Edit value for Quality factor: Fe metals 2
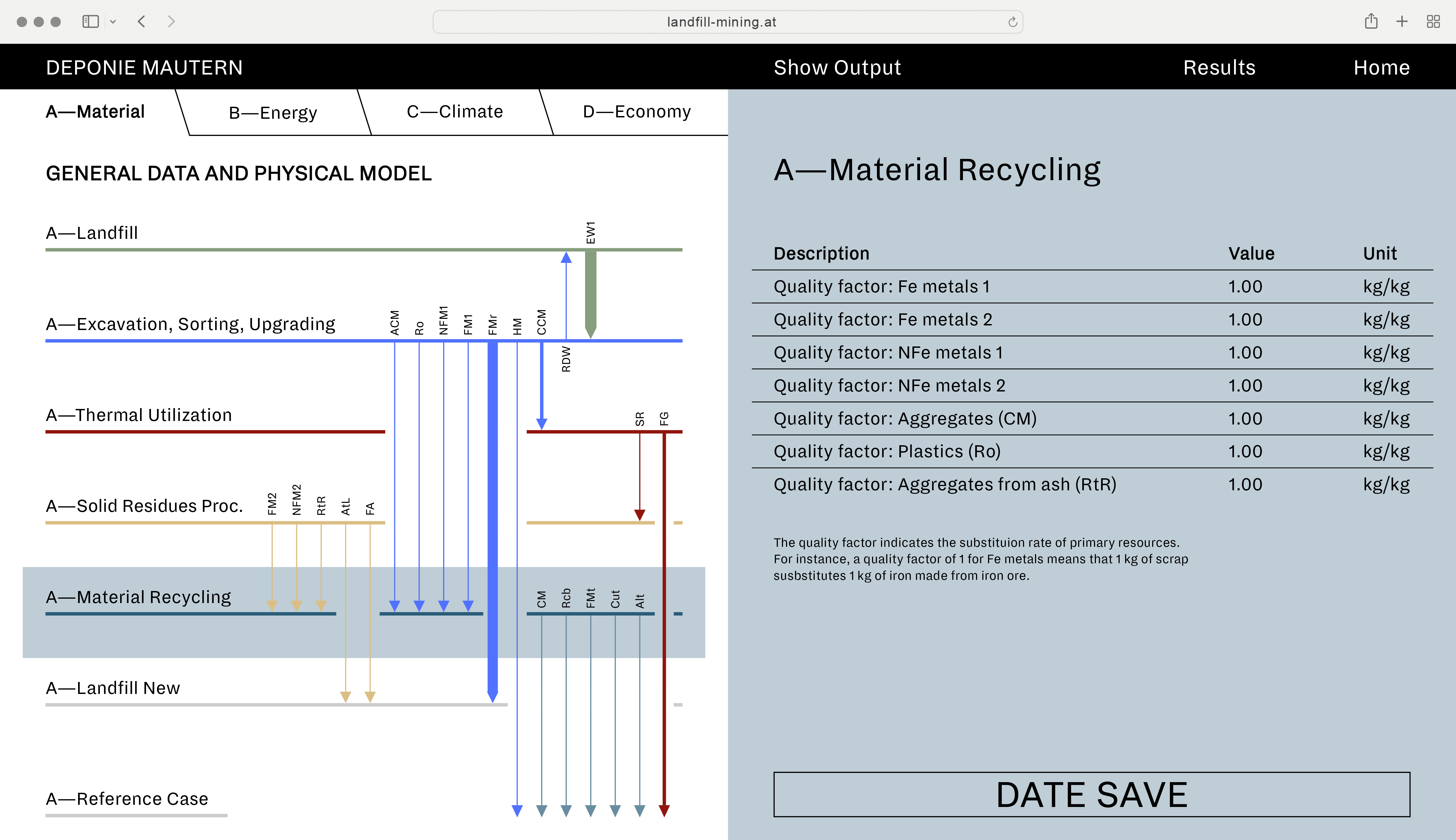 tap(1245, 320)
